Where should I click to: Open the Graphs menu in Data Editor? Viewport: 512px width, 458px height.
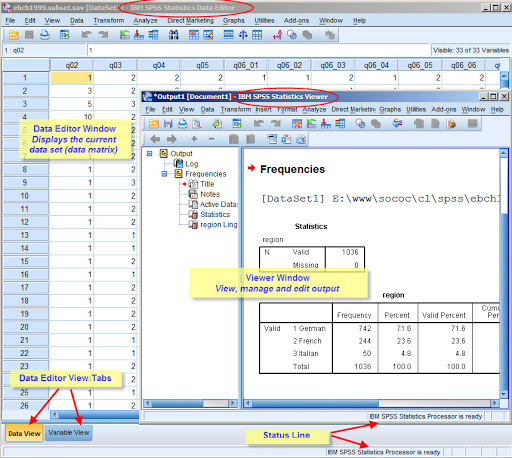click(x=234, y=21)
